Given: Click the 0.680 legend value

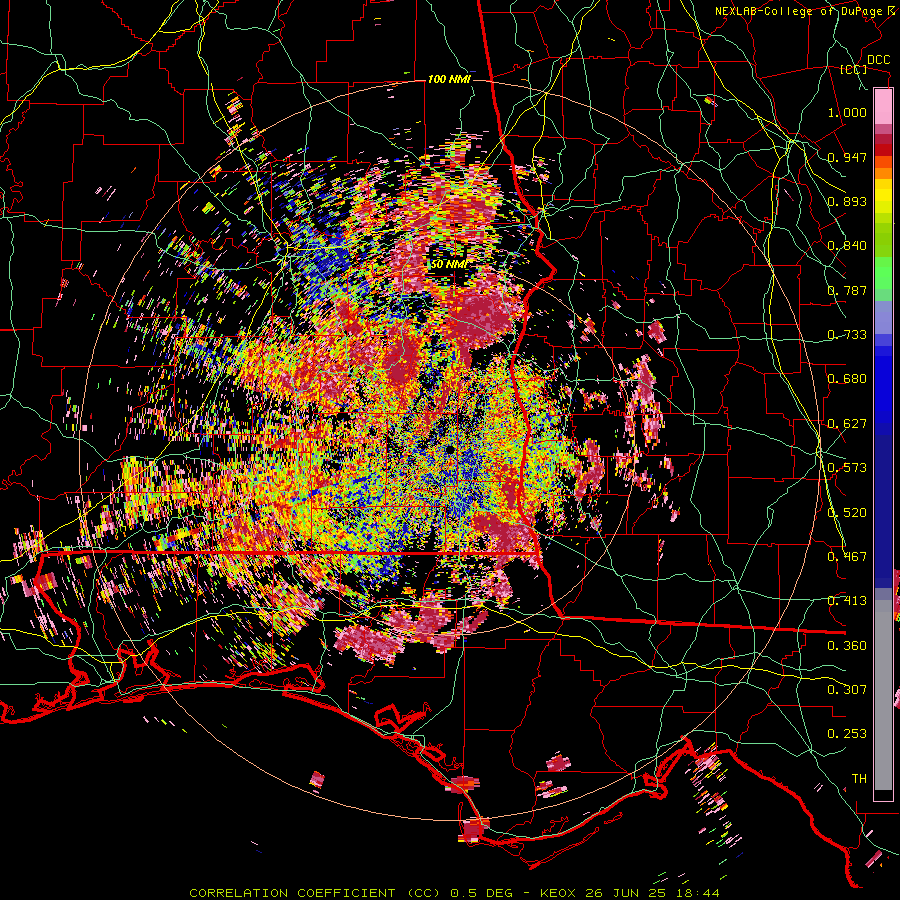Looking at the screenshot, I should (x=847, y=379).
